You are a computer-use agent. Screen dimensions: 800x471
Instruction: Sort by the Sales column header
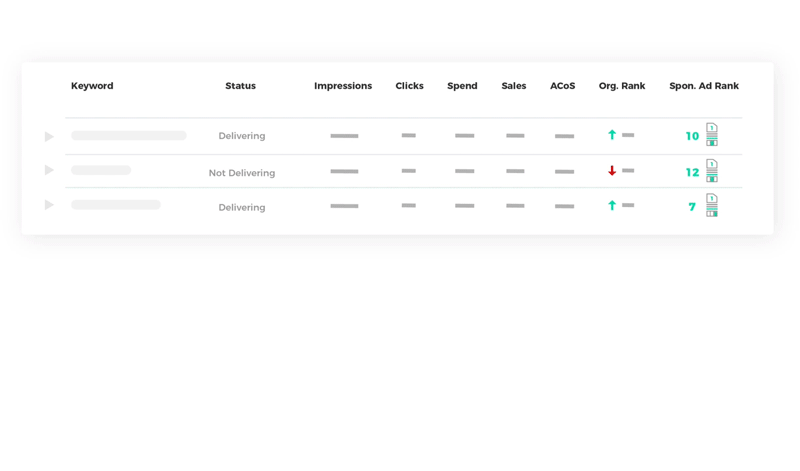click(513, 86)
